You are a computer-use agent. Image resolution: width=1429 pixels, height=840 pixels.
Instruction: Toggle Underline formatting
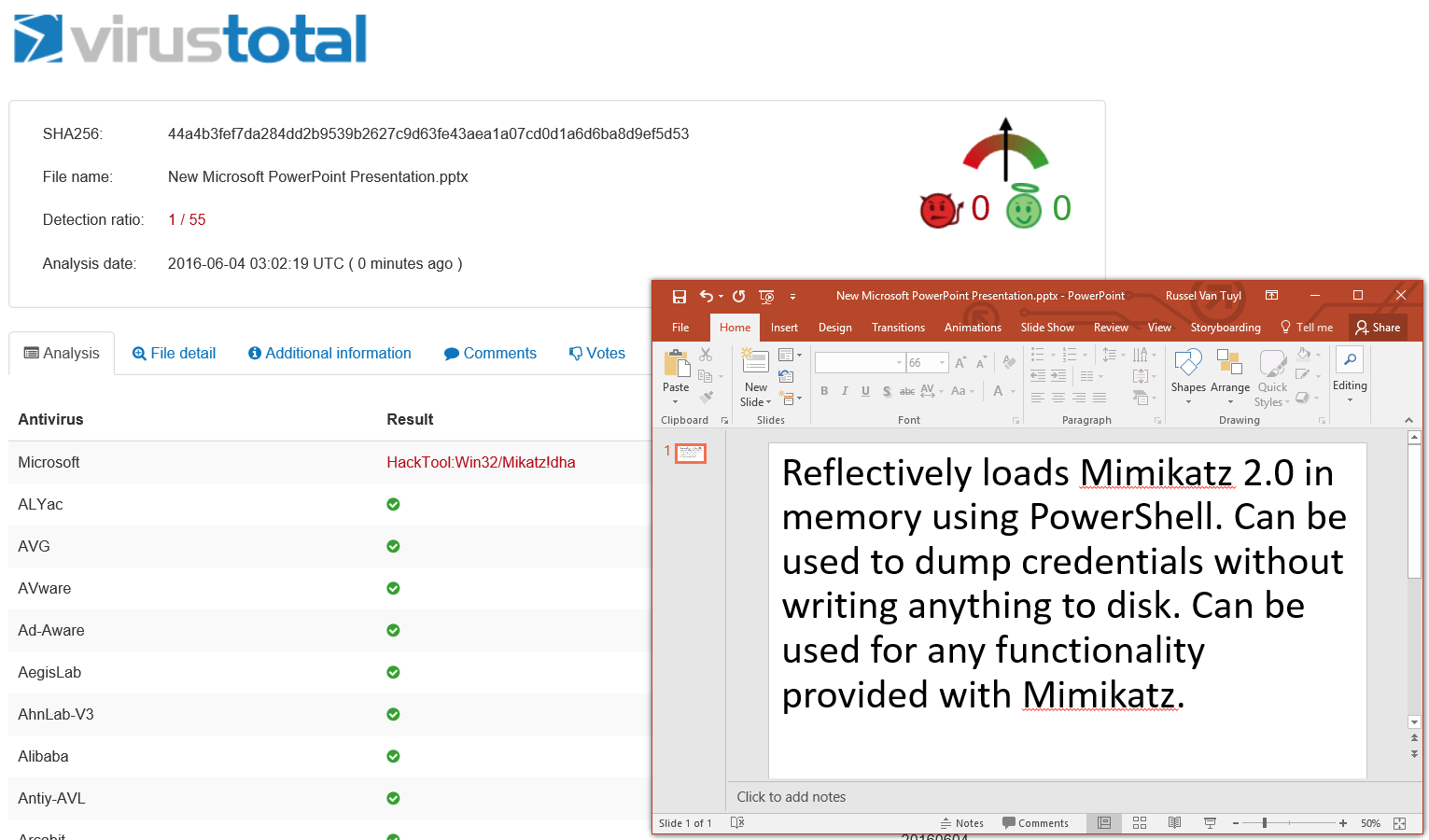[x=865, y=391]
